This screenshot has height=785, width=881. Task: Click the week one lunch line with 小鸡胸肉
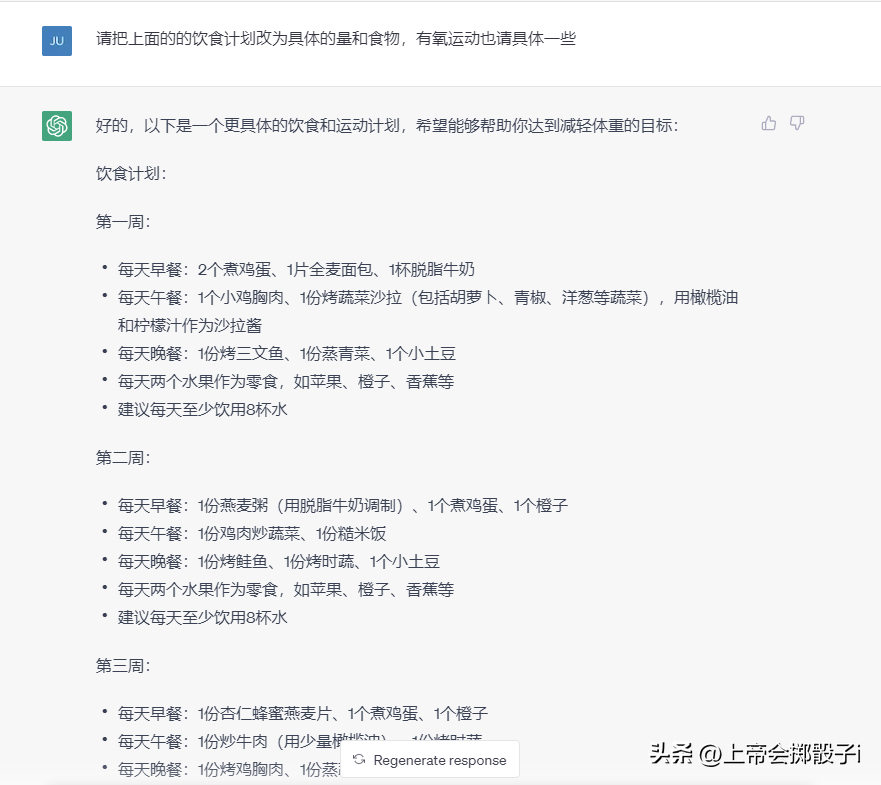tap(427, 298)
